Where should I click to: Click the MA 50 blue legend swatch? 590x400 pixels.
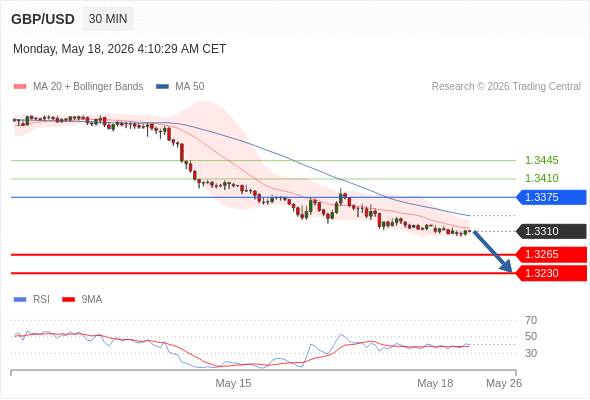pos(162,87)
